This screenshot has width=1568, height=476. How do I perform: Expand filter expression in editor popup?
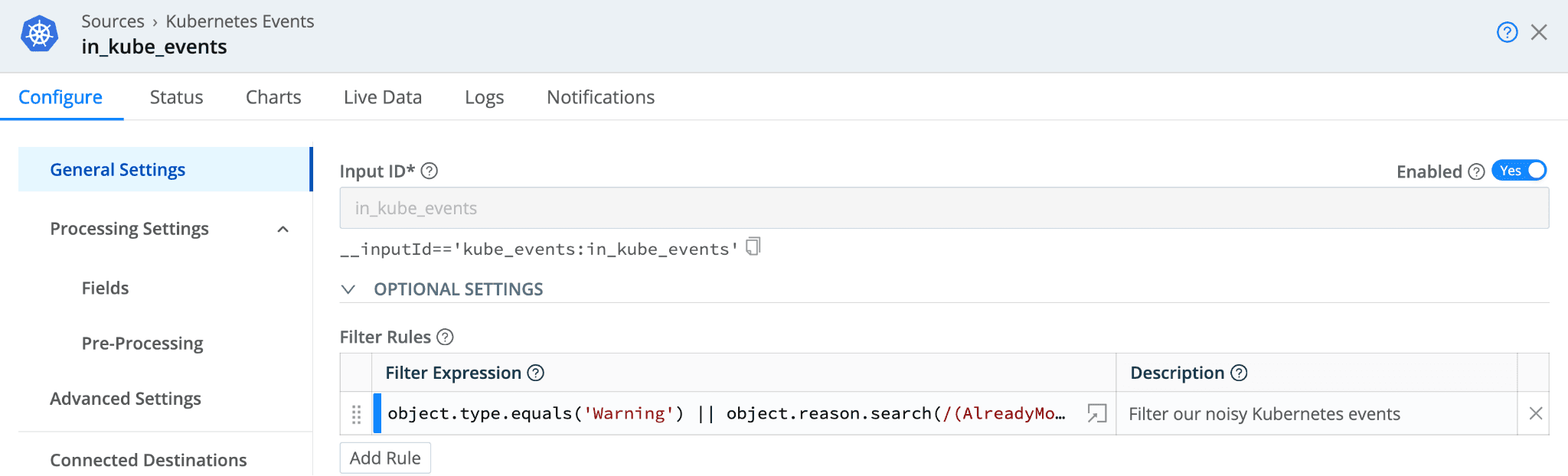pyautogui.click(x=1096, y=414)
